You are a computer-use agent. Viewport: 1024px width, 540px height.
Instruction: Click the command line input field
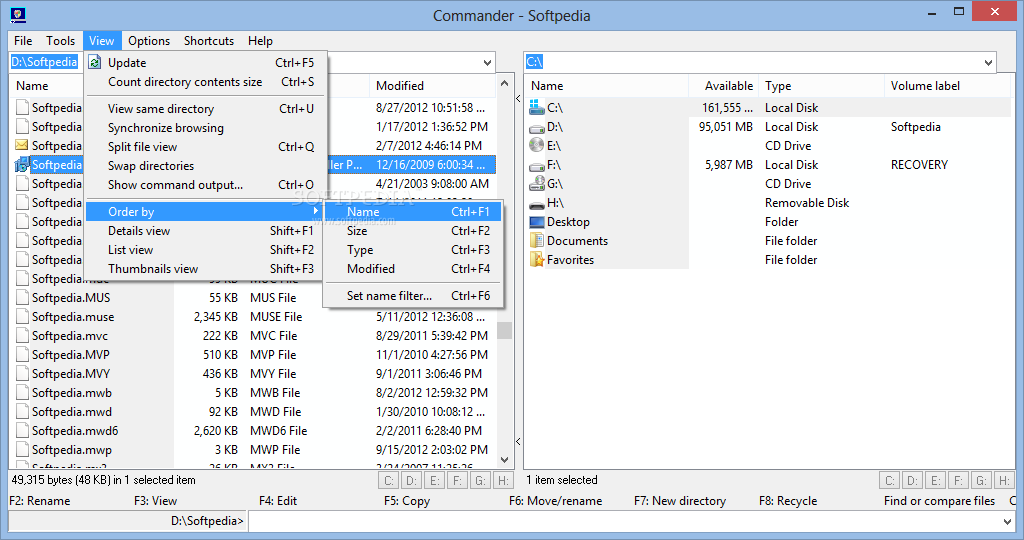tap(624, 521)
